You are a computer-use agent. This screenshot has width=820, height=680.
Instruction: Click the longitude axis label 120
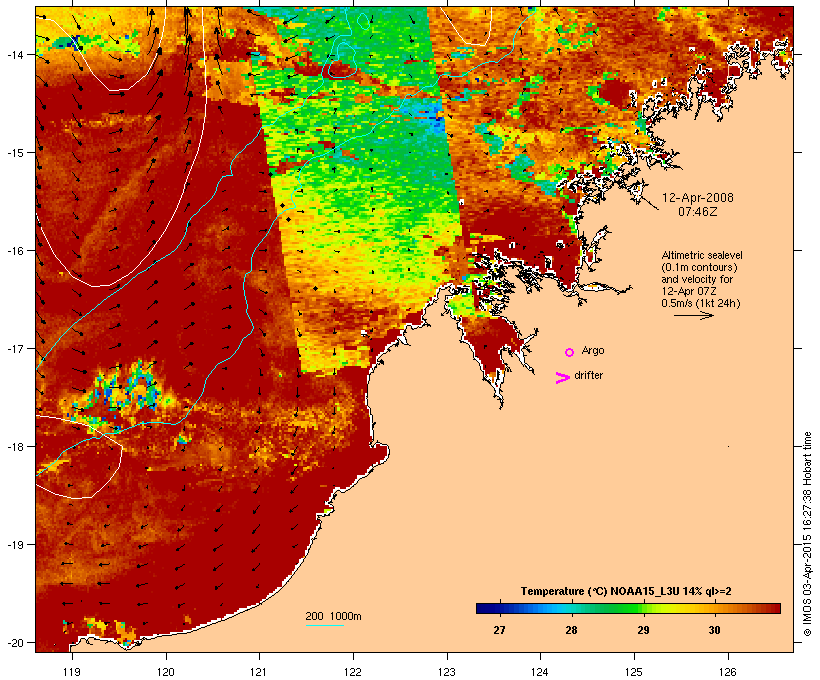click(x=166, y=672)
